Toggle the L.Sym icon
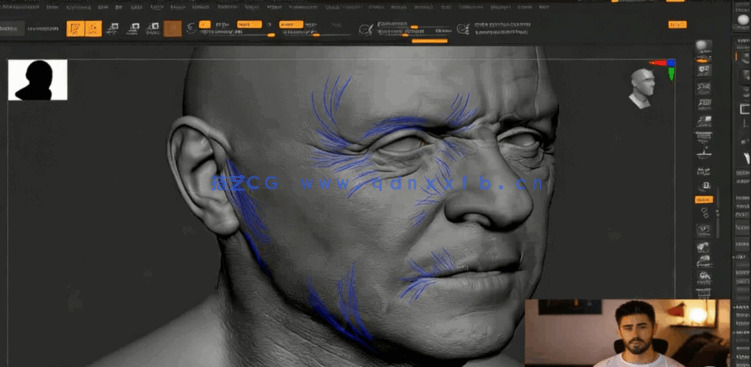This screenshot has height=367, width=751. click(x=704, y=187)
